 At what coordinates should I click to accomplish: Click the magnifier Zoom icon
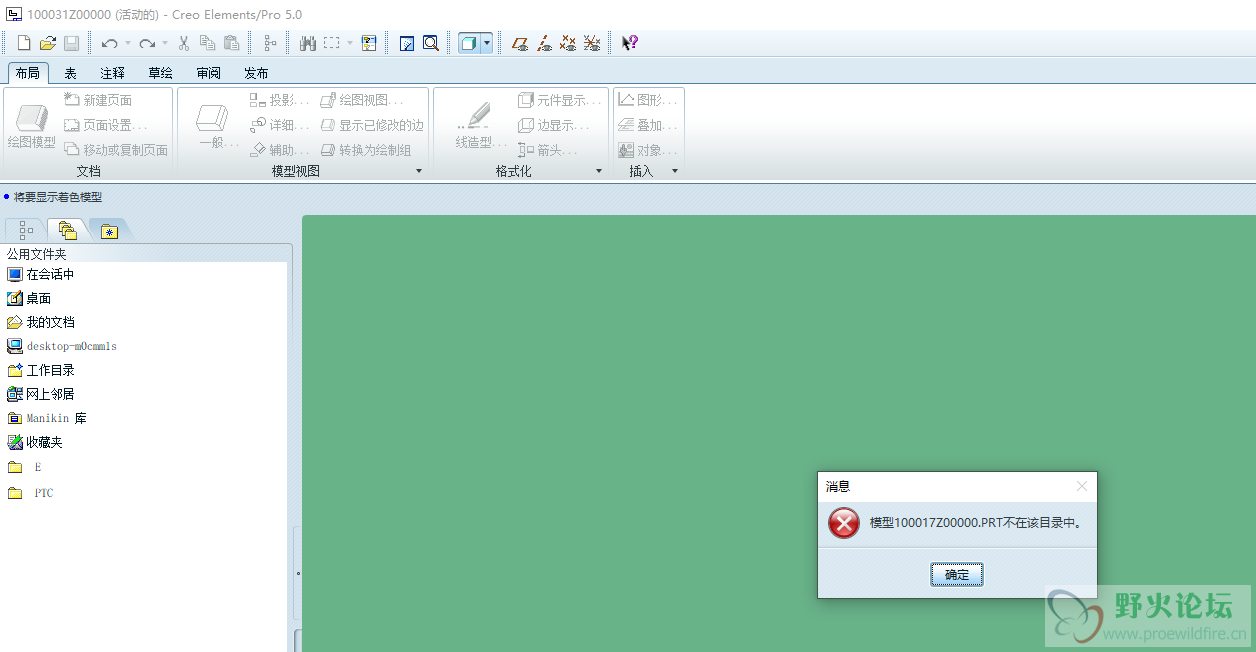[x=431, y=43]
